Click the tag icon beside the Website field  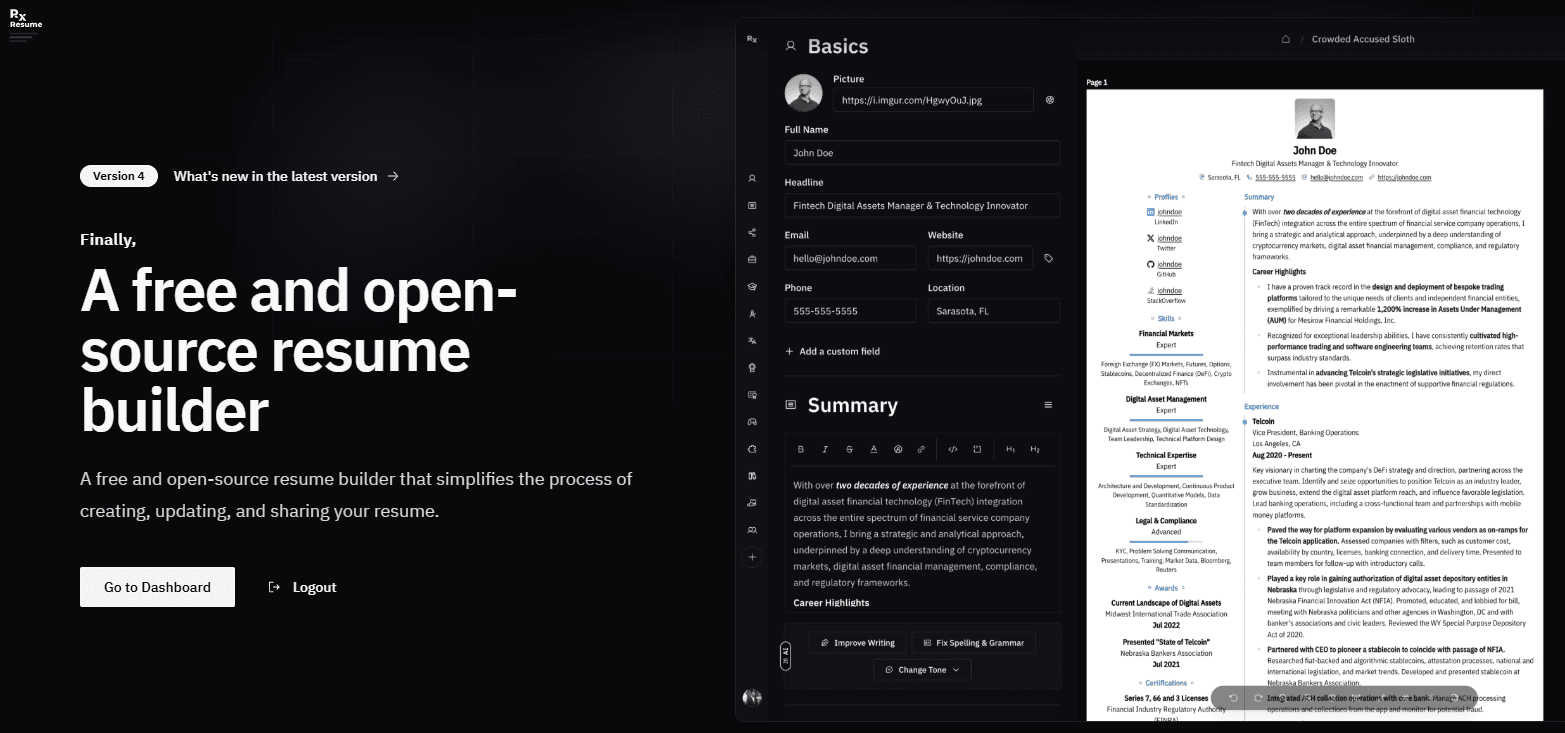coord(1048,257)
